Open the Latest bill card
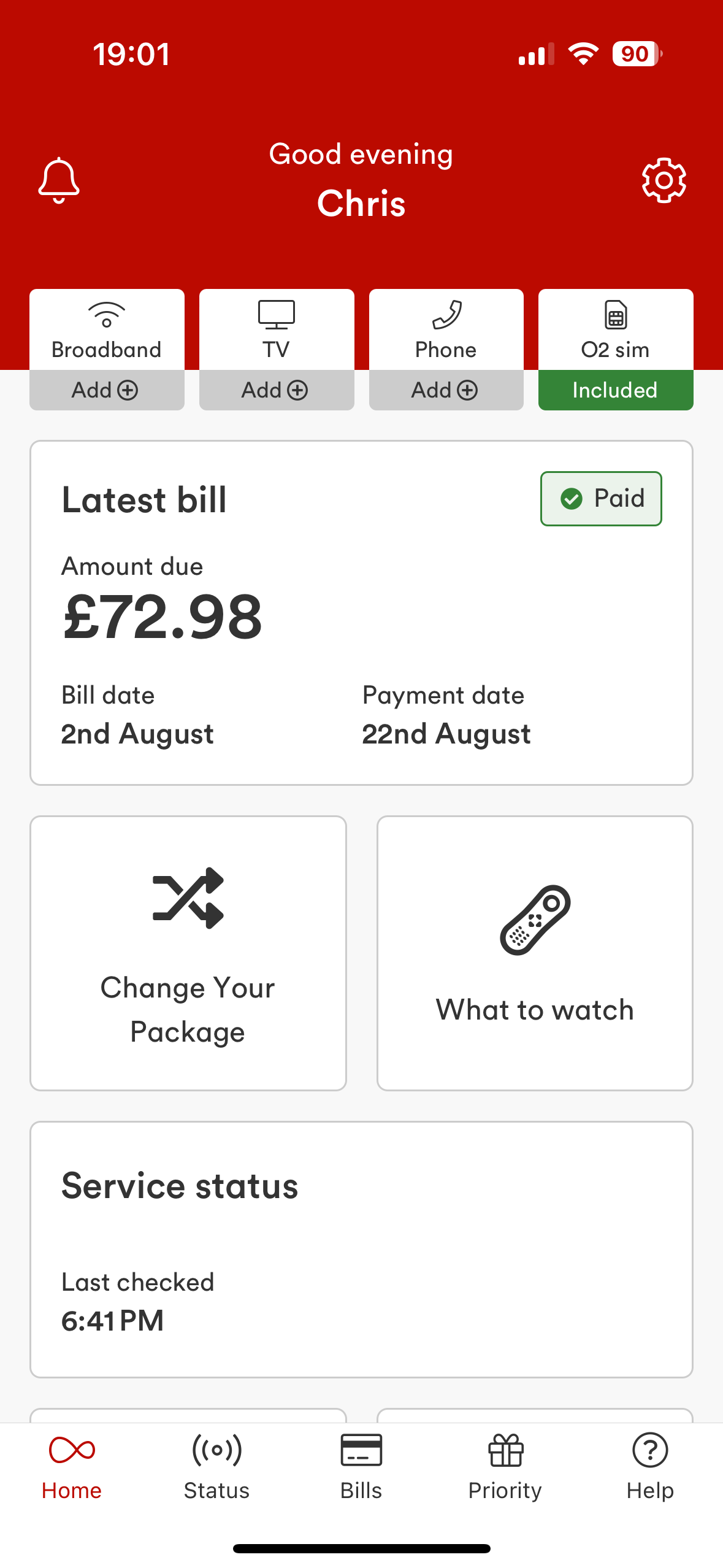 pyautogui.click(x=361, y=613)
